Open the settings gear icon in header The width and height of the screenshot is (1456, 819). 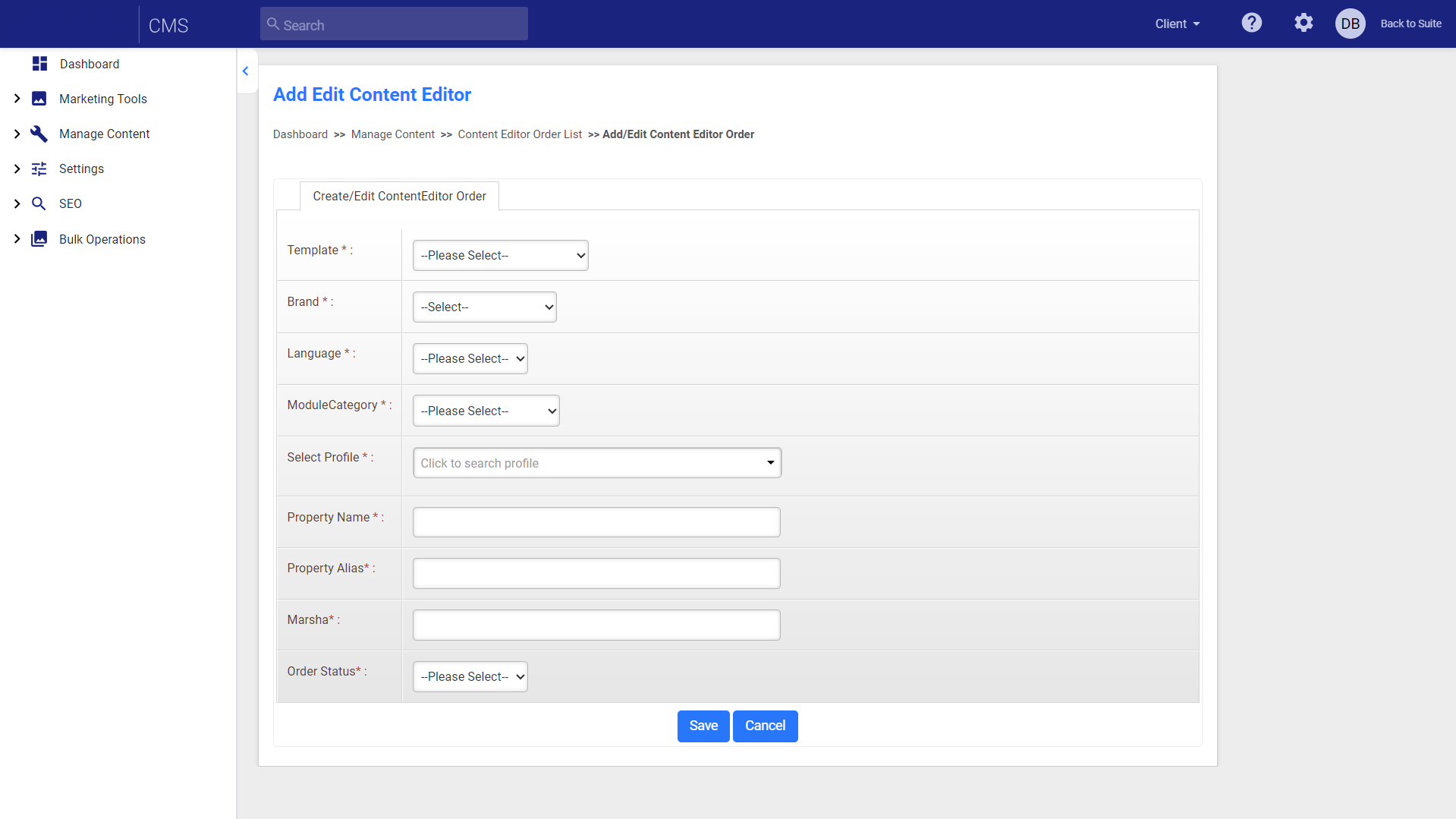1303,23
